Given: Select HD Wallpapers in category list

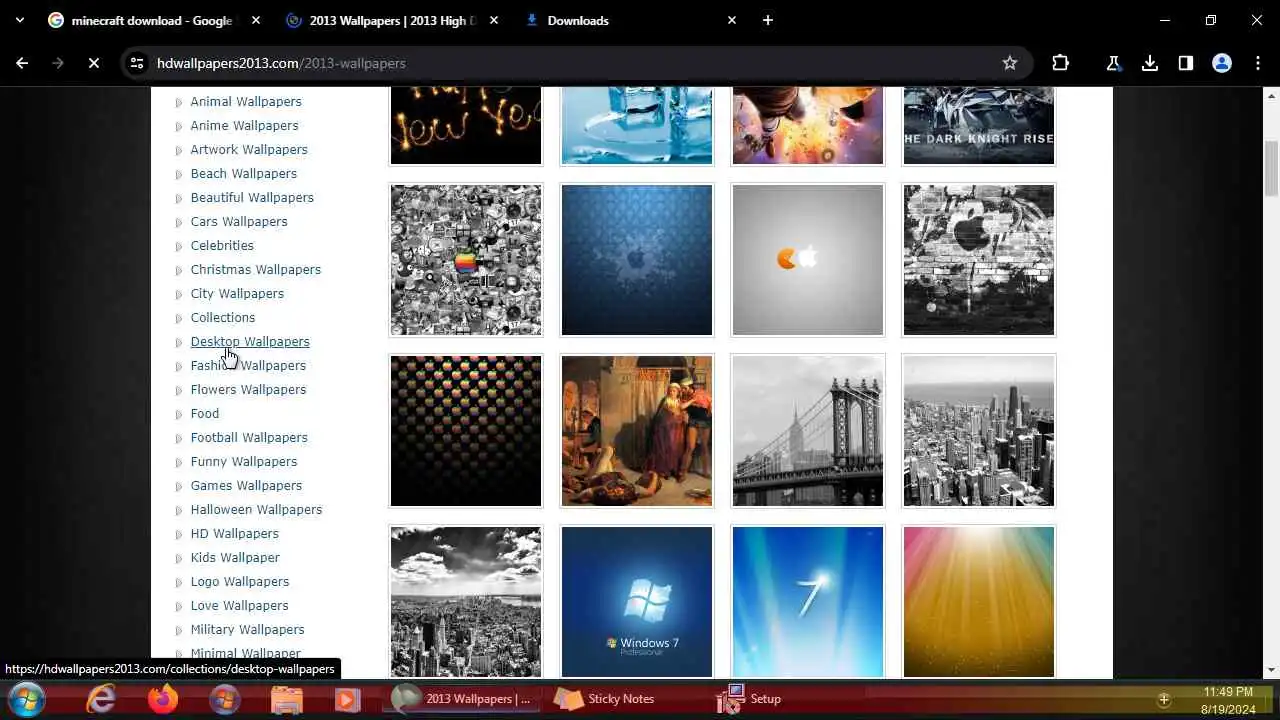Looking at the screenshot, I should [235, 533].
